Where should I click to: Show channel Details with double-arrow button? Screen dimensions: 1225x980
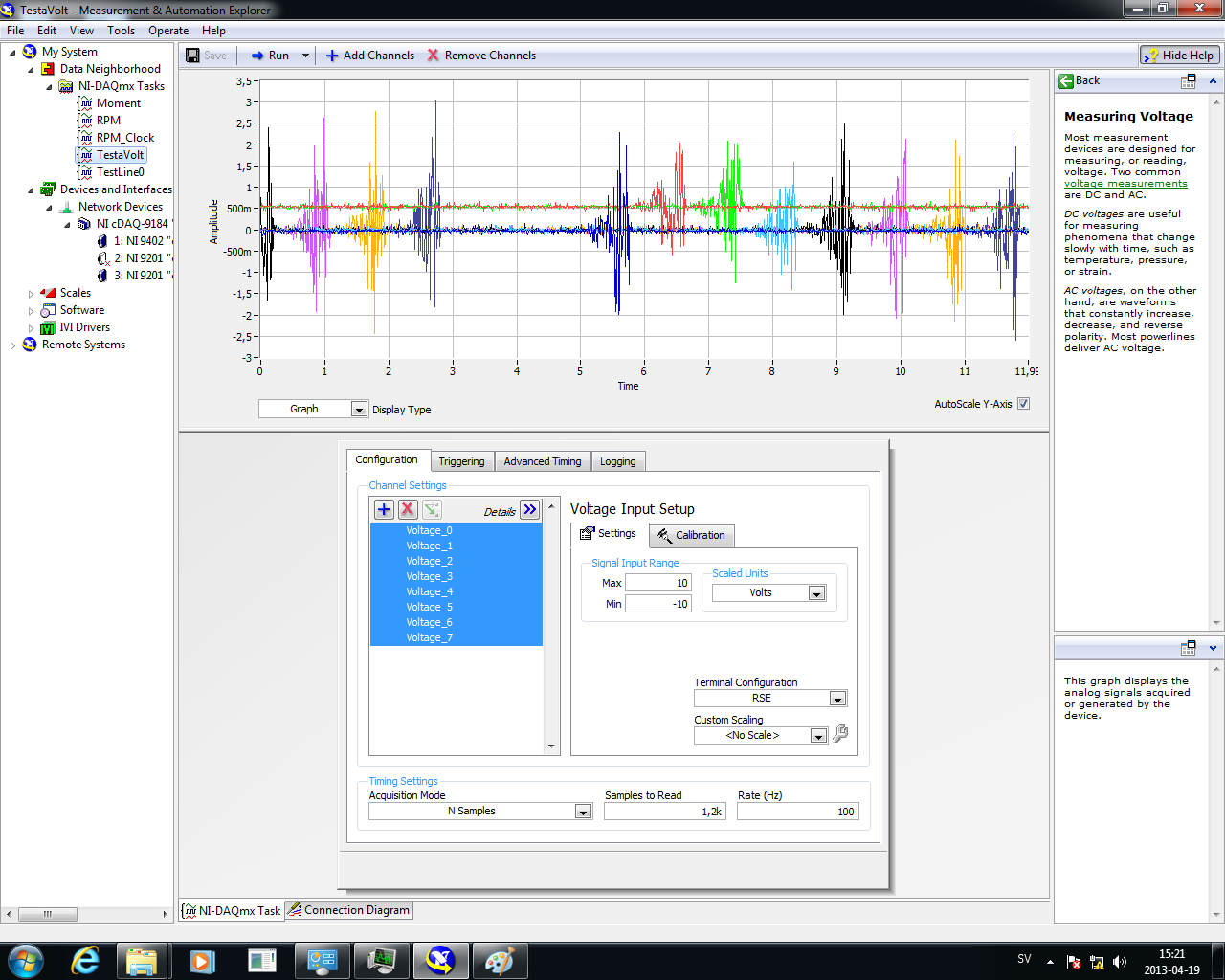point(530,509)
